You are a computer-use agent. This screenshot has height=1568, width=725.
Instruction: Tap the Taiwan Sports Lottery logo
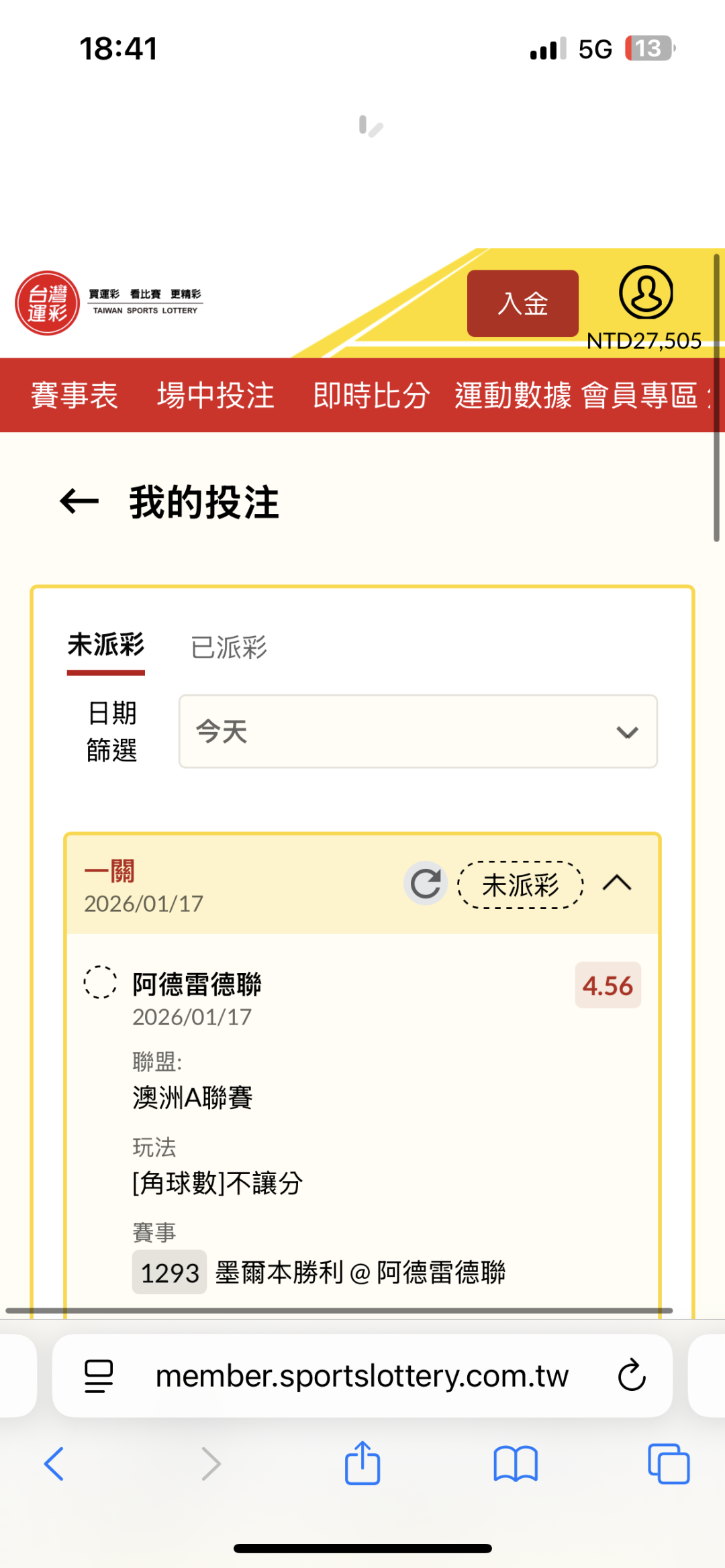click(x=107, y=303)
